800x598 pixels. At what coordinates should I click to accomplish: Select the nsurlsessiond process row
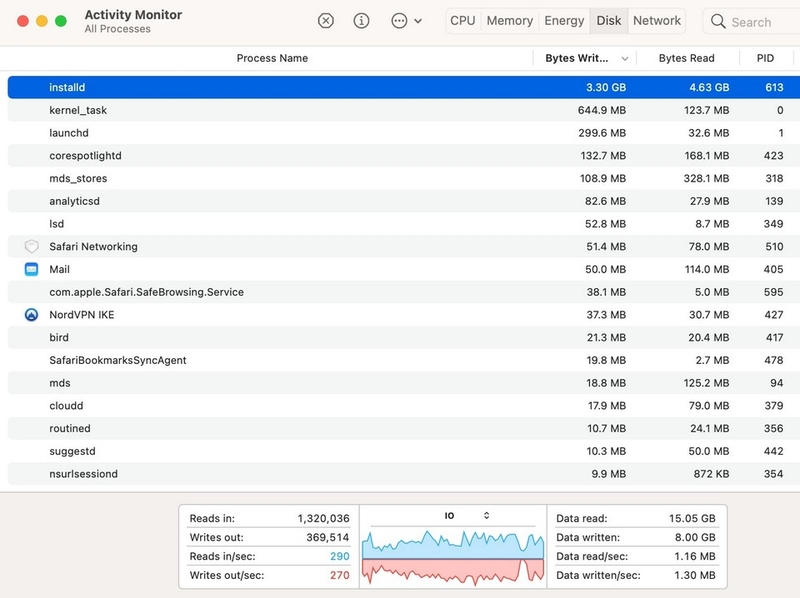(404, 474)
